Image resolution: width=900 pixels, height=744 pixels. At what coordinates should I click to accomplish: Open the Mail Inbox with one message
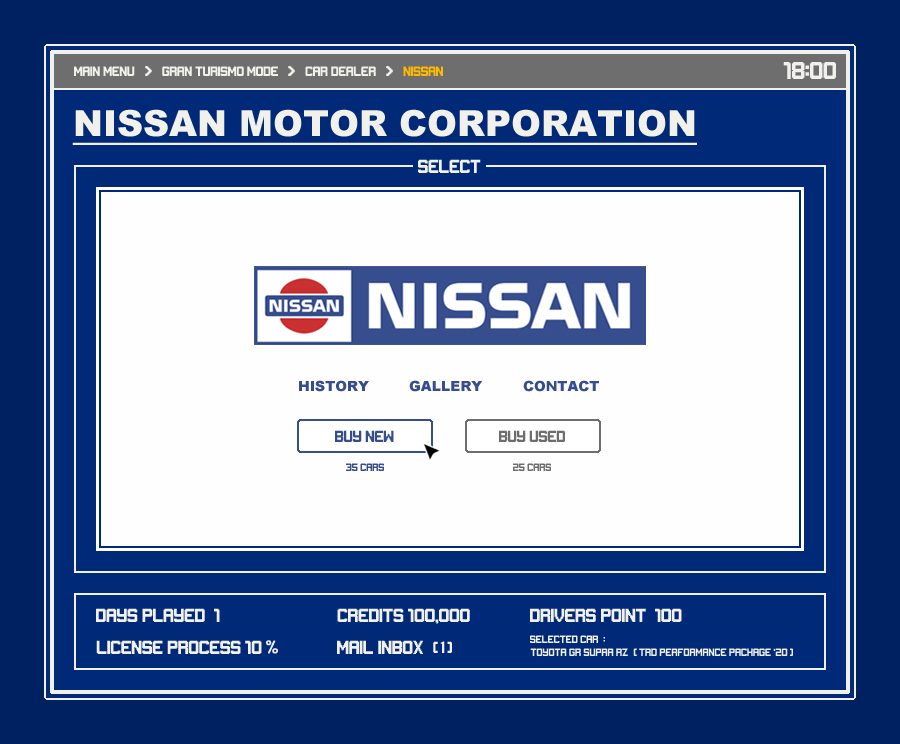click(394, 648)
